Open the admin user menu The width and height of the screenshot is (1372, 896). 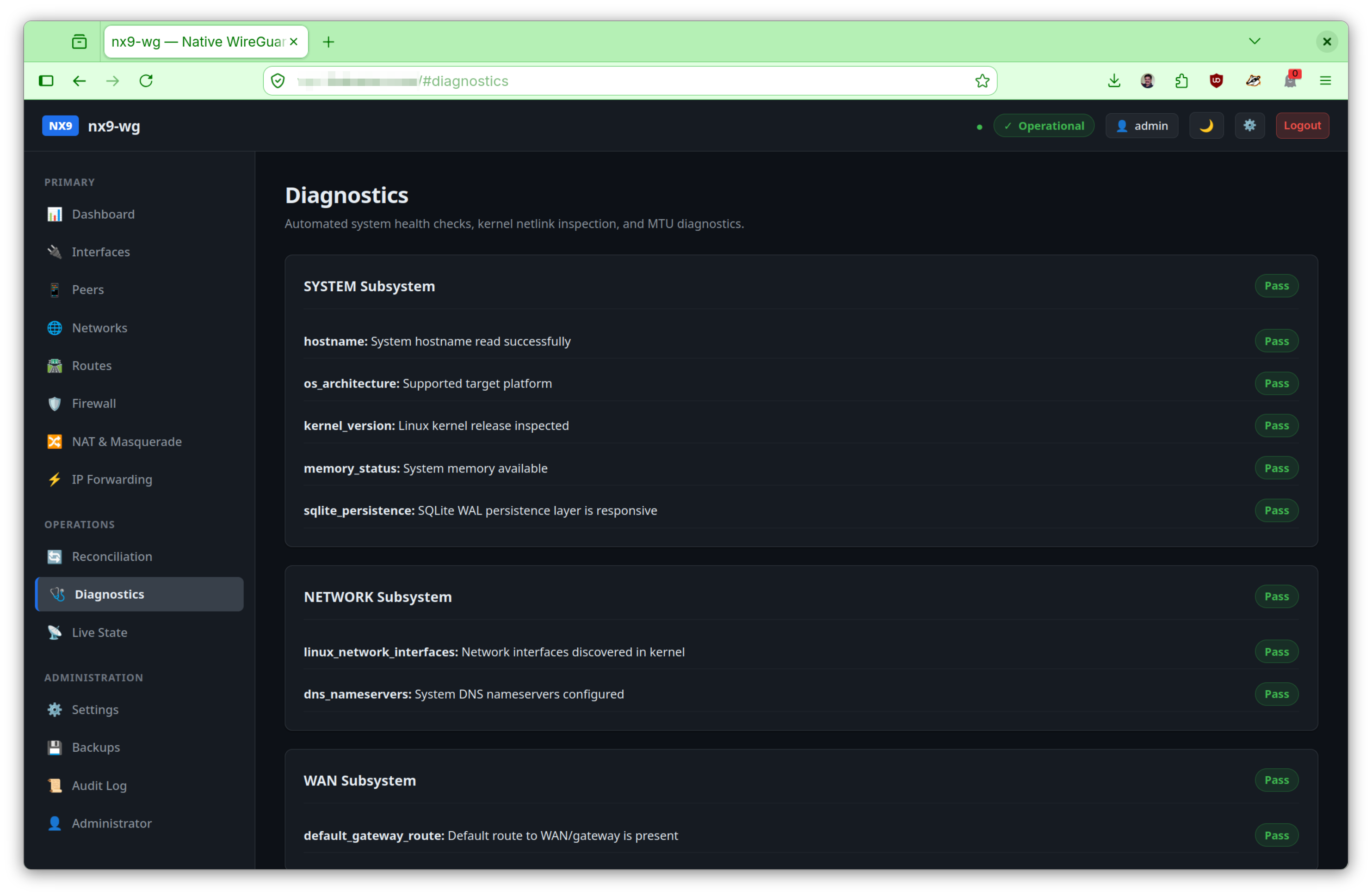[1142, 126]
